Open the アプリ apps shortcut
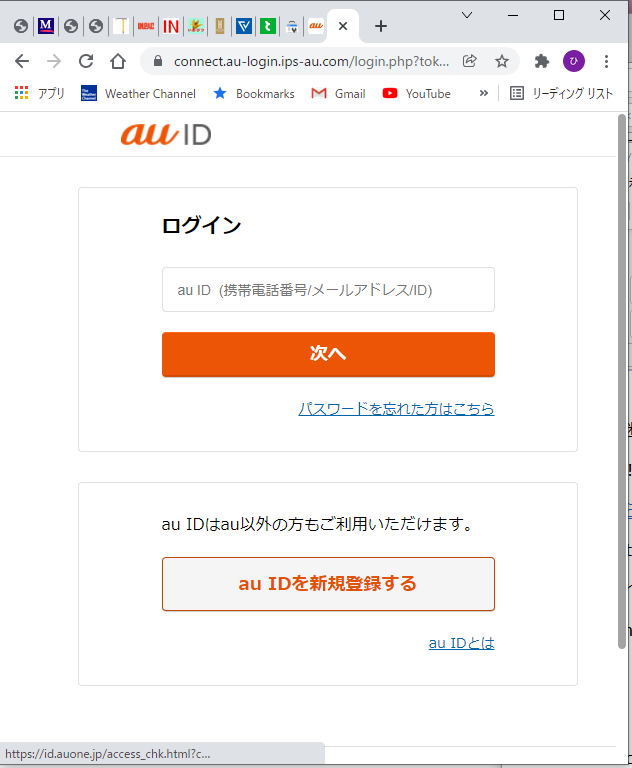Screen dimensions: 632x768 coord(40,93)
